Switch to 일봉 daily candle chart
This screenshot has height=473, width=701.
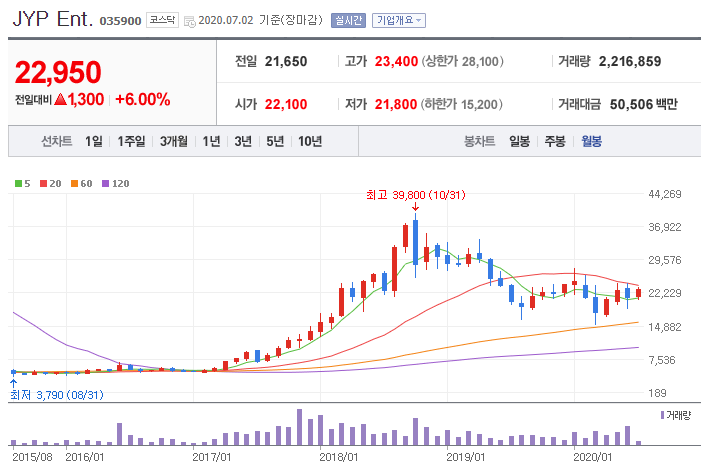(519, 141)
